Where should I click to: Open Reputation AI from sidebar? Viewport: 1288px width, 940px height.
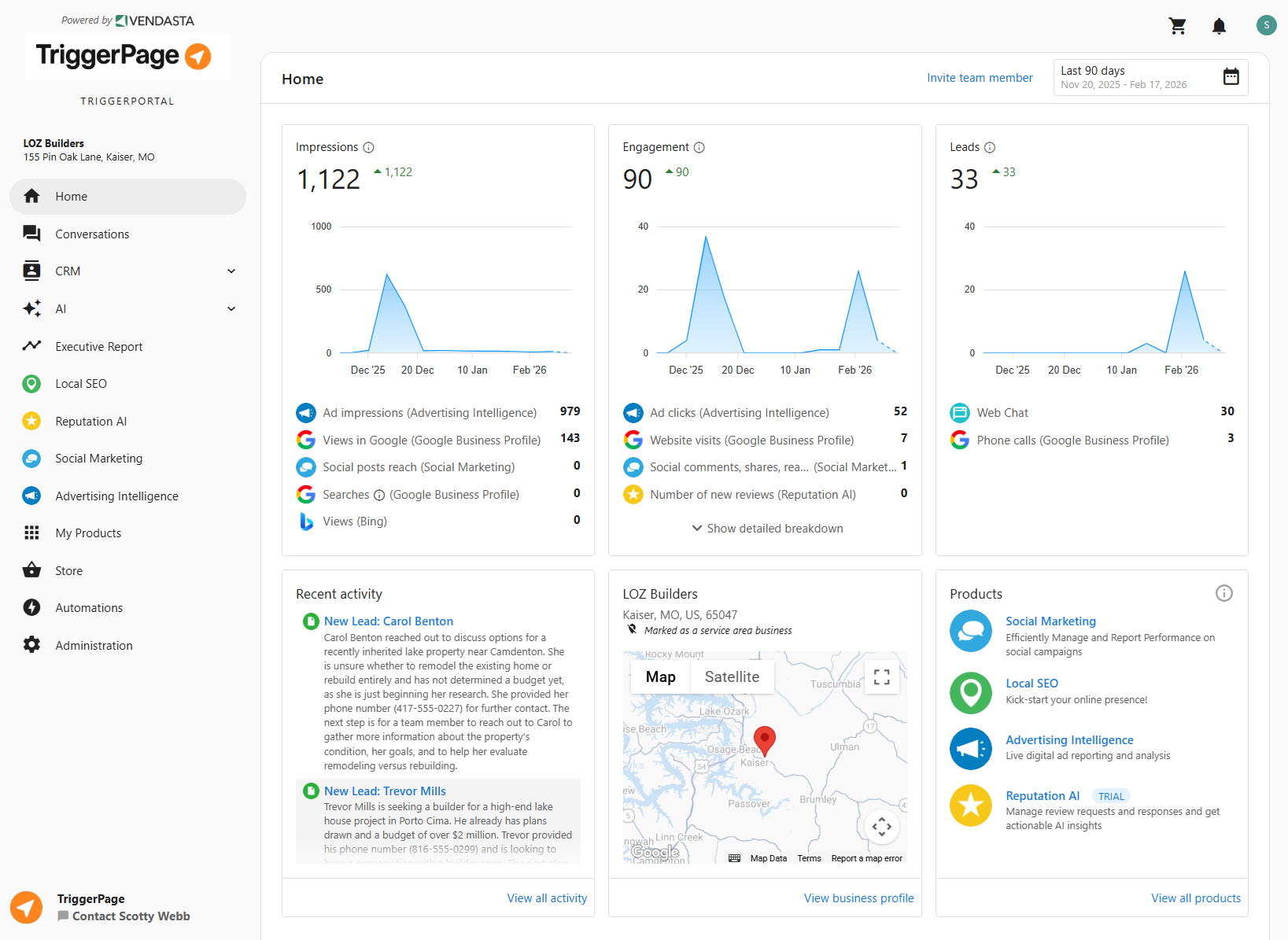127,422
